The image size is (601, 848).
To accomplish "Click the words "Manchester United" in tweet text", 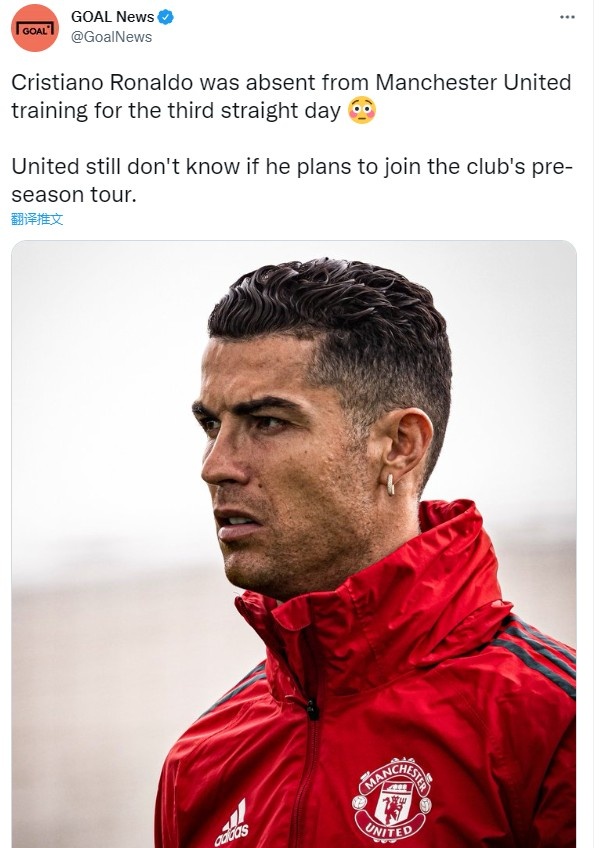I will click(x=473, y=83).
